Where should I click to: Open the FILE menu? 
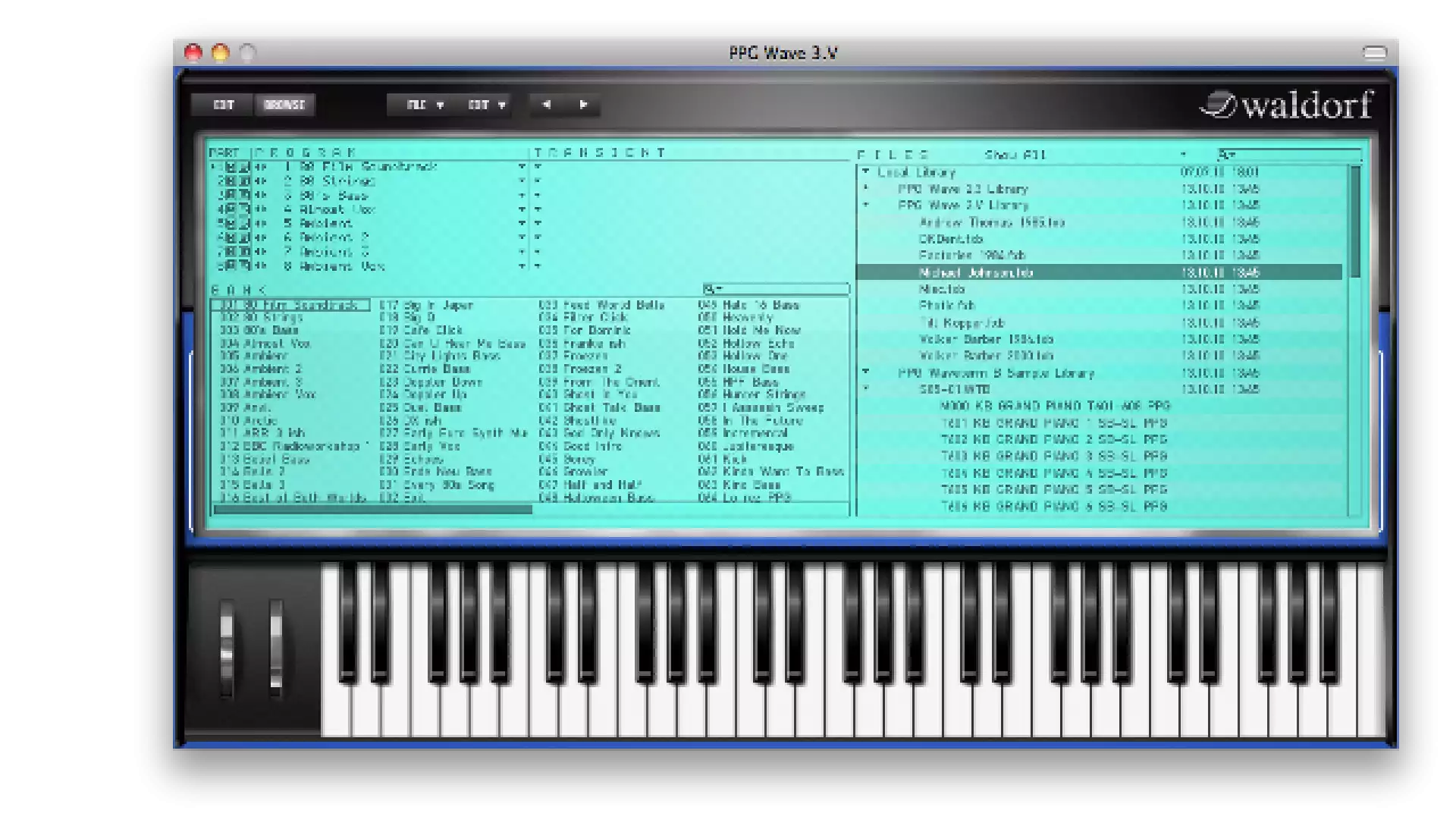click(x=425, y=105)
